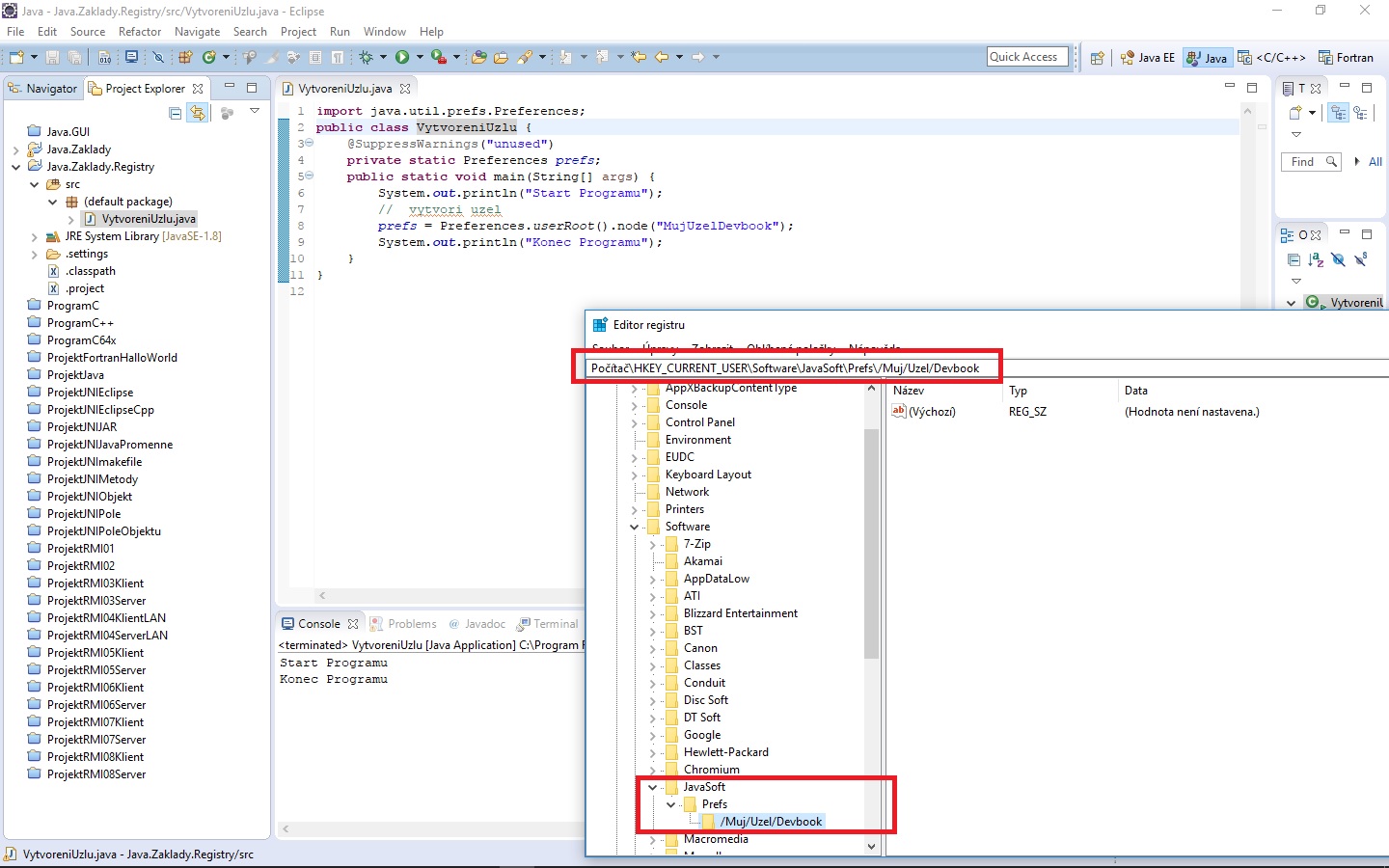
Task: Open the Refactor menu
Action: [140, 32]
